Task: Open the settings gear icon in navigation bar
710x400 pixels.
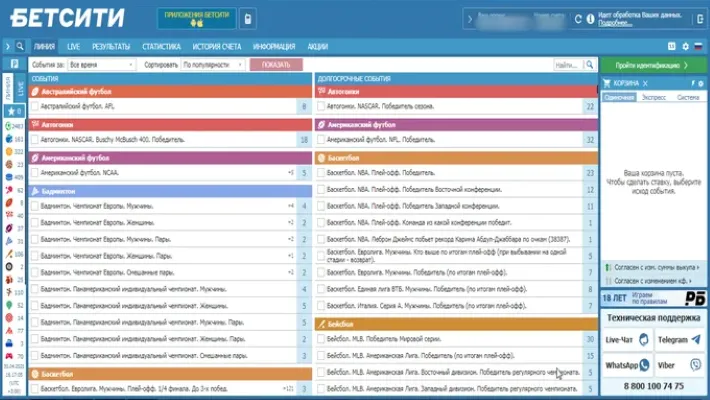Action: click(686, 46)
